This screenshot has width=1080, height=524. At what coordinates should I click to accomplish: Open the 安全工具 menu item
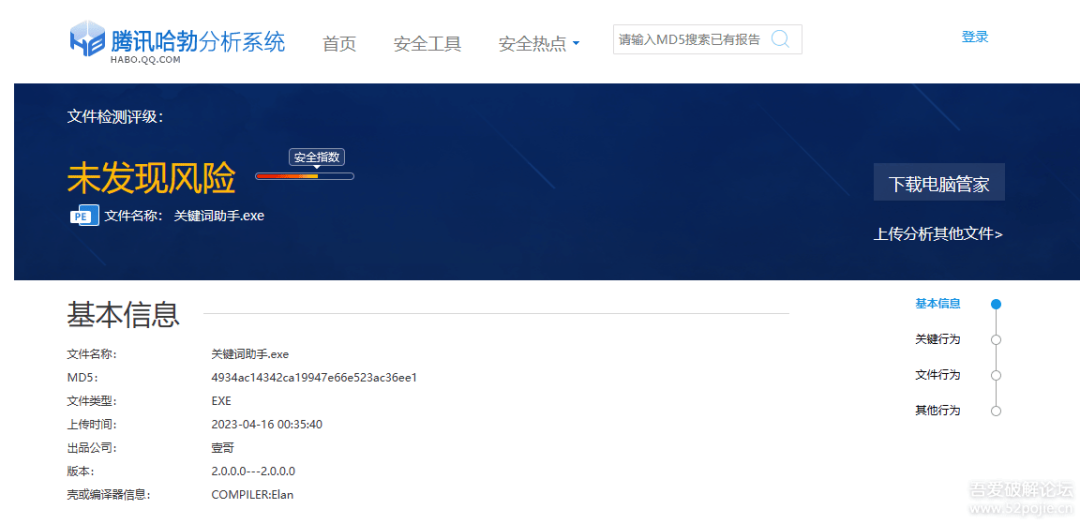pos(427,44)
